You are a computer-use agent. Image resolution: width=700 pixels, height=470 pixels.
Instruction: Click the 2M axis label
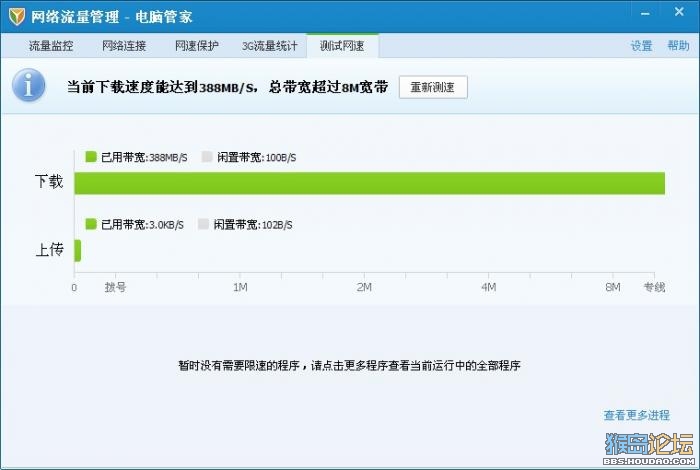click(364, 287)
